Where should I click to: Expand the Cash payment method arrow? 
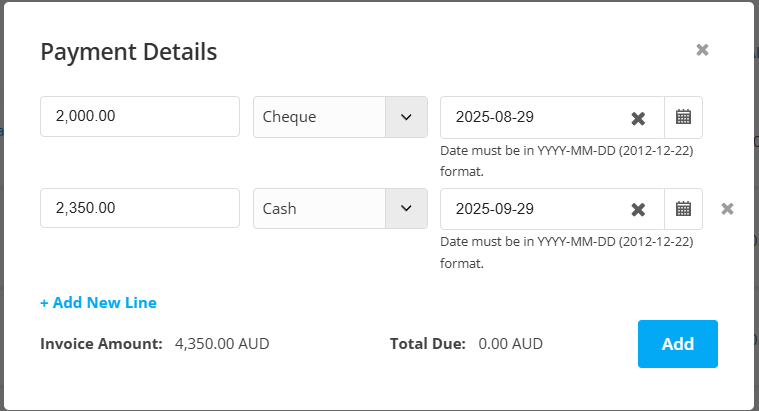coord(406,209)
